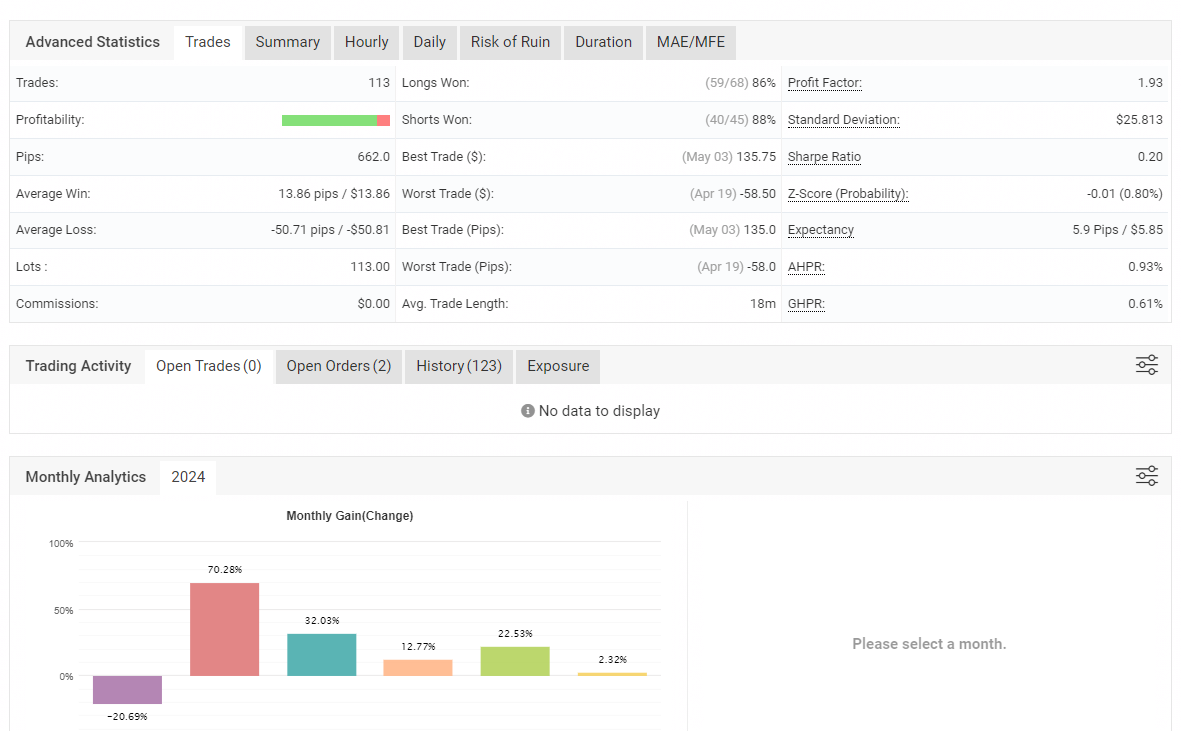The height and width of the screenshot is (731, 1181).
Task: Show the Duration tab
Action: (603, 42)
